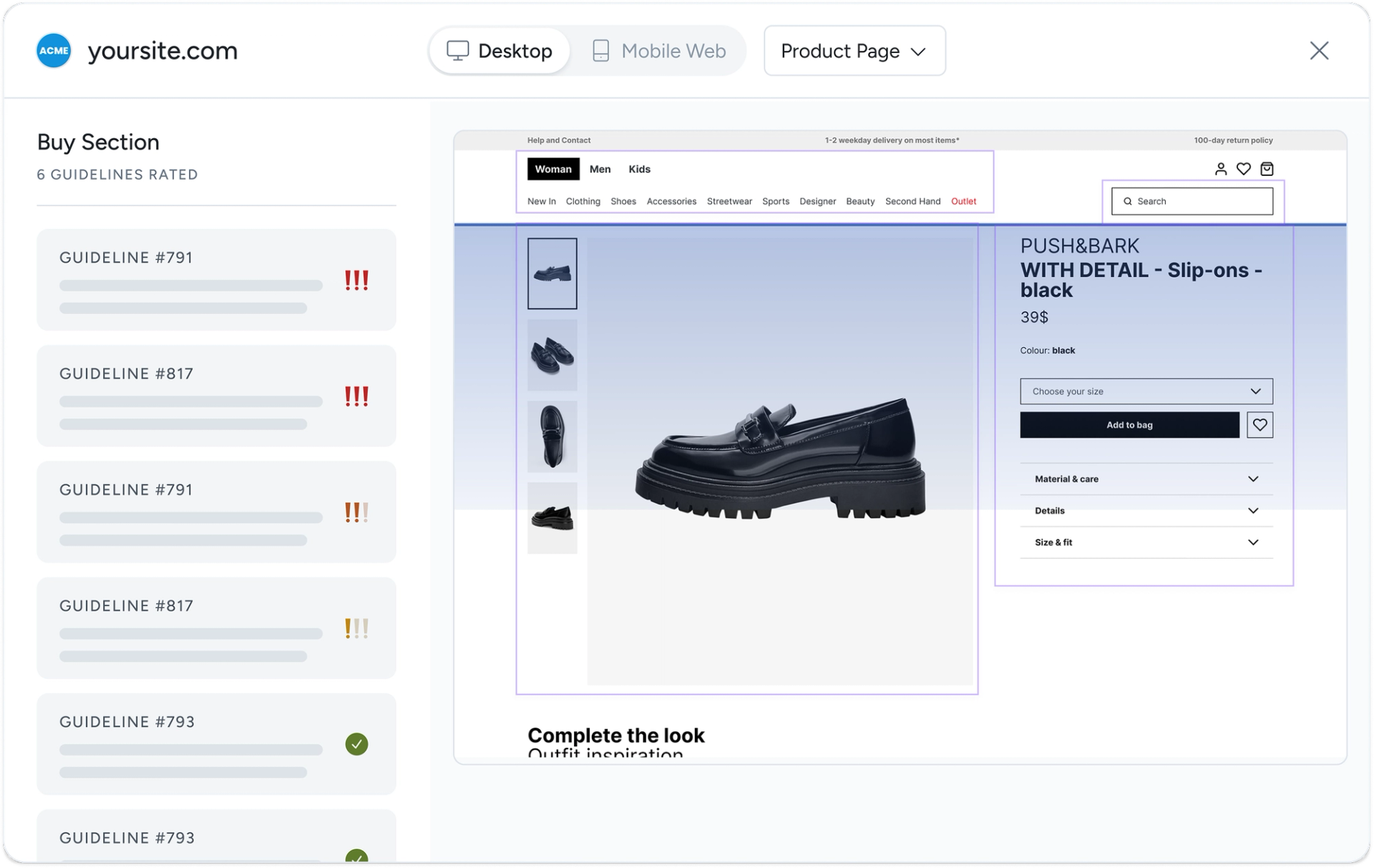Click orange exclamation marks on second #791
The image size is (1374, 868).
tap(356, 512)
